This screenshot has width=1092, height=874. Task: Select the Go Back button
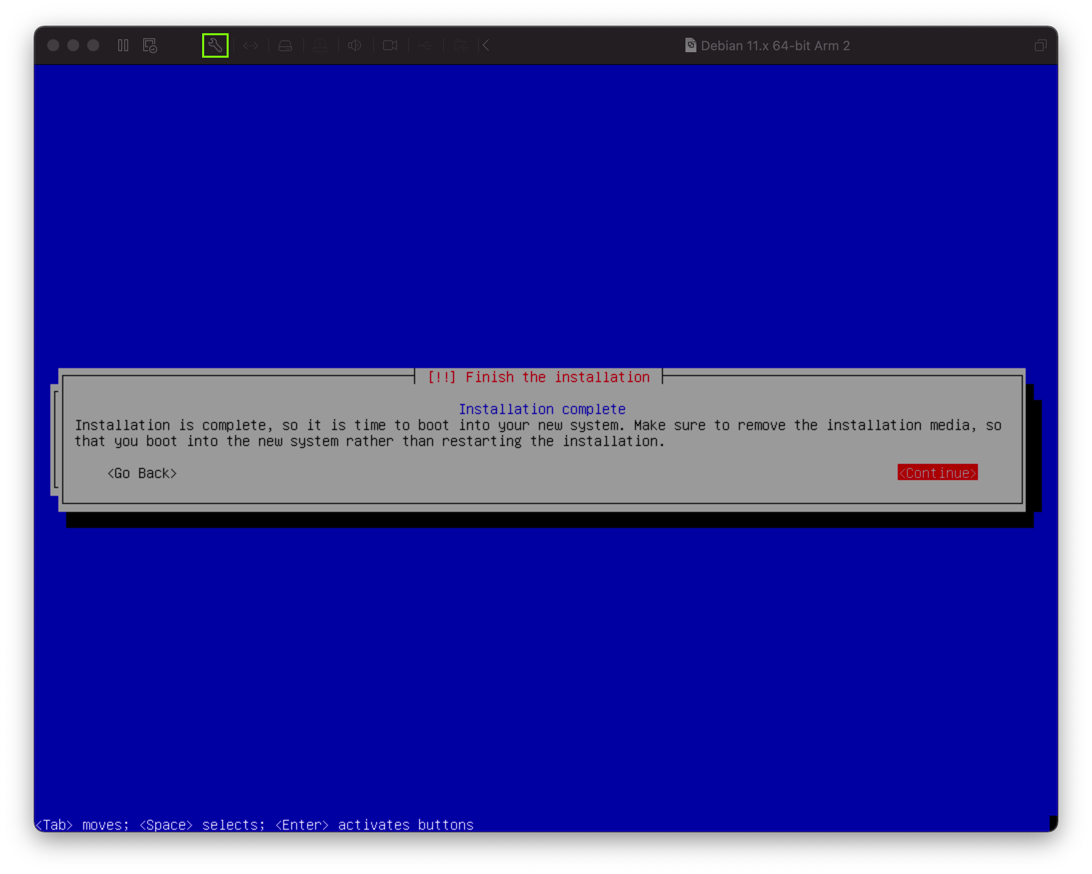tap(142, 473)
